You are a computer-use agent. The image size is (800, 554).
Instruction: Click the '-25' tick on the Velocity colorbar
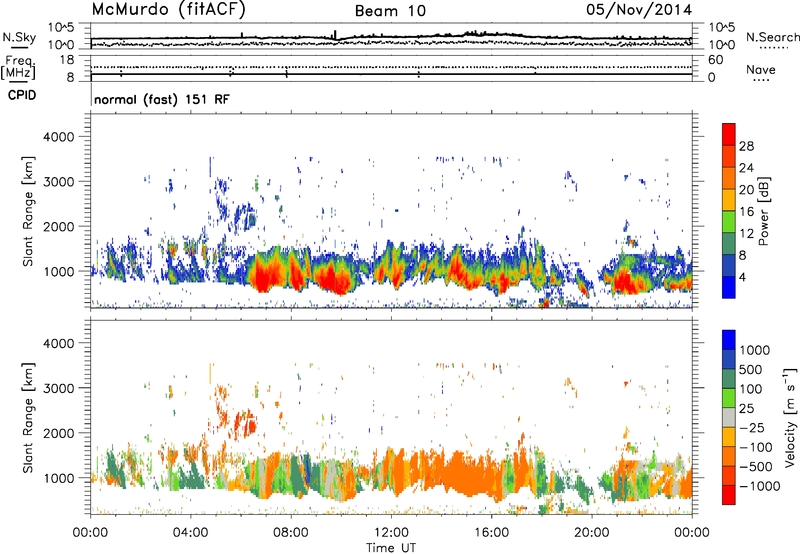click(x=751, y=427)
